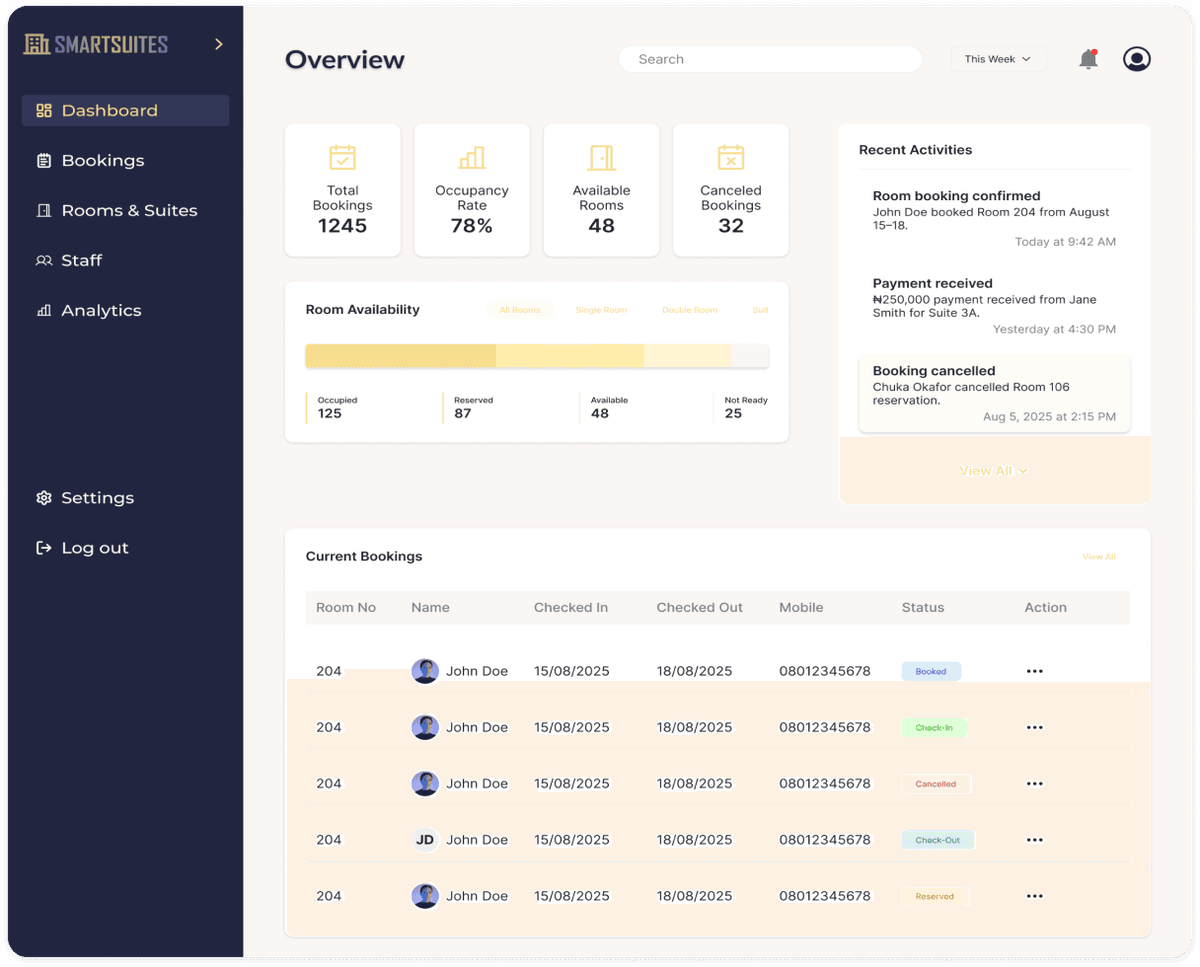Click the notification bell icon
Image resolution: width=1200 pixels, height=967 pixels.
click(x=1088, y=59)
